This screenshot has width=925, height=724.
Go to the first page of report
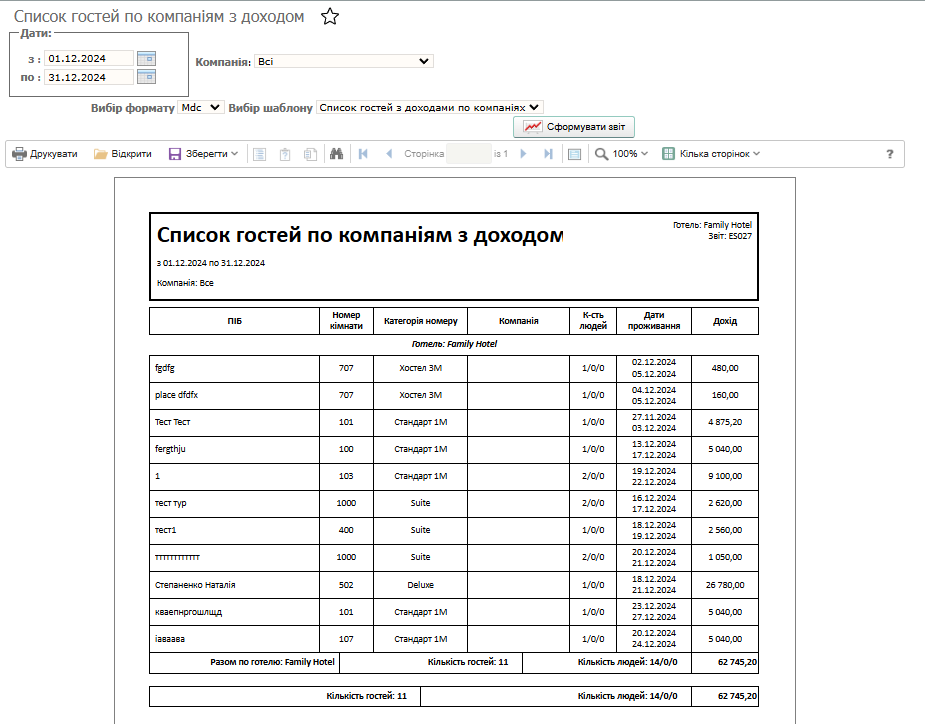click(363, 154)
